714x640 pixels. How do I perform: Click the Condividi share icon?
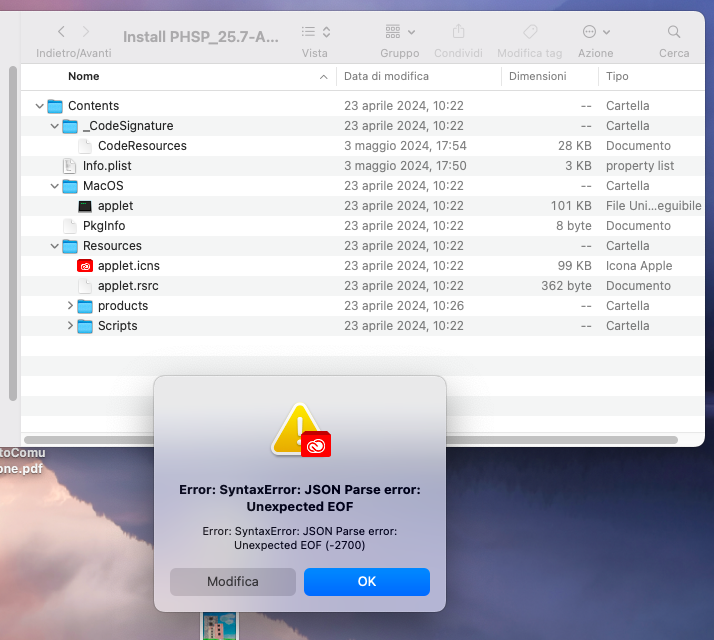pyautogui.click(x=459, y=32)
